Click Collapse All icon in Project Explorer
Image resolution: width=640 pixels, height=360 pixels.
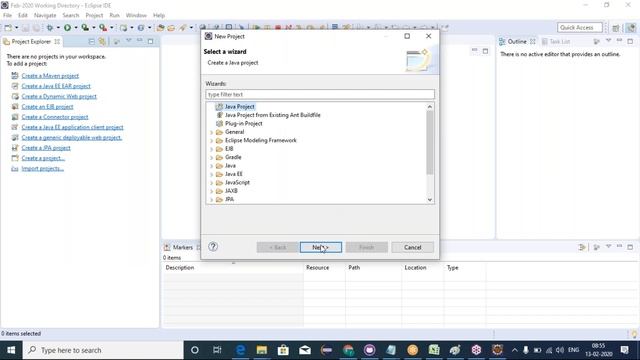point(91,42)
